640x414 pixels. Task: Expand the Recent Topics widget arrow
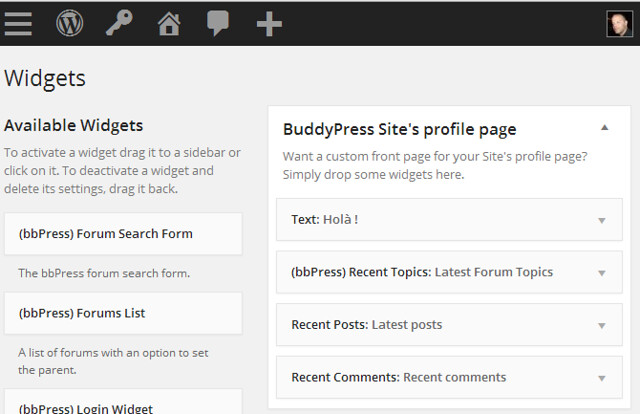pos(601,273)
